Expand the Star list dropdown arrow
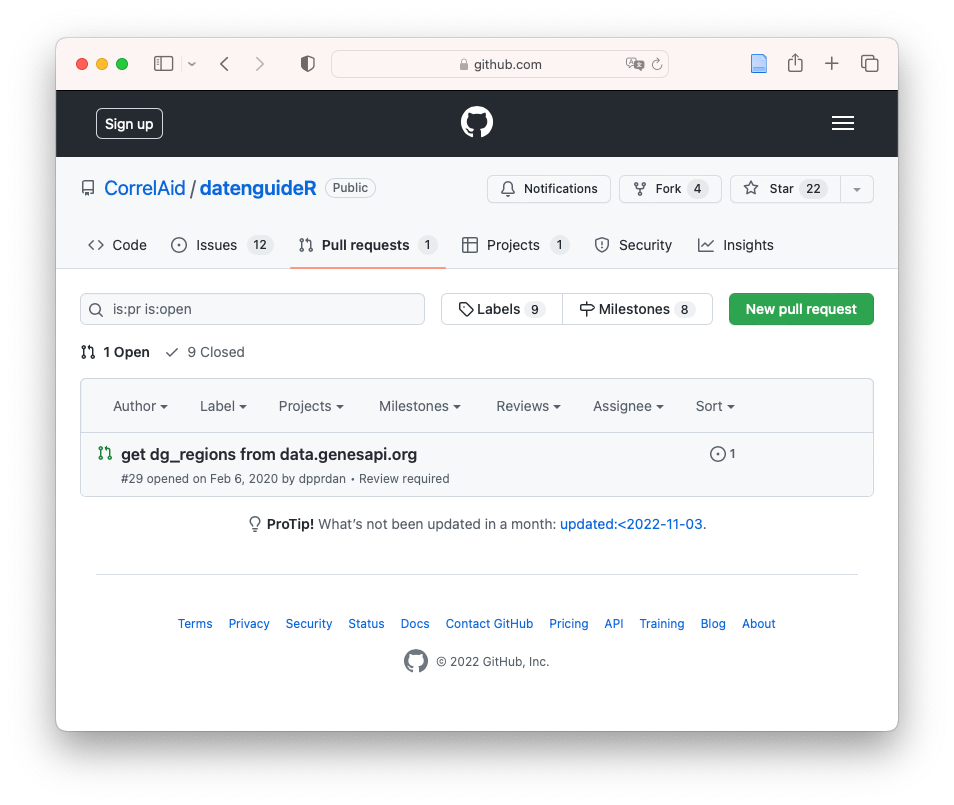954x805 pixels. (x=857, y=189)
